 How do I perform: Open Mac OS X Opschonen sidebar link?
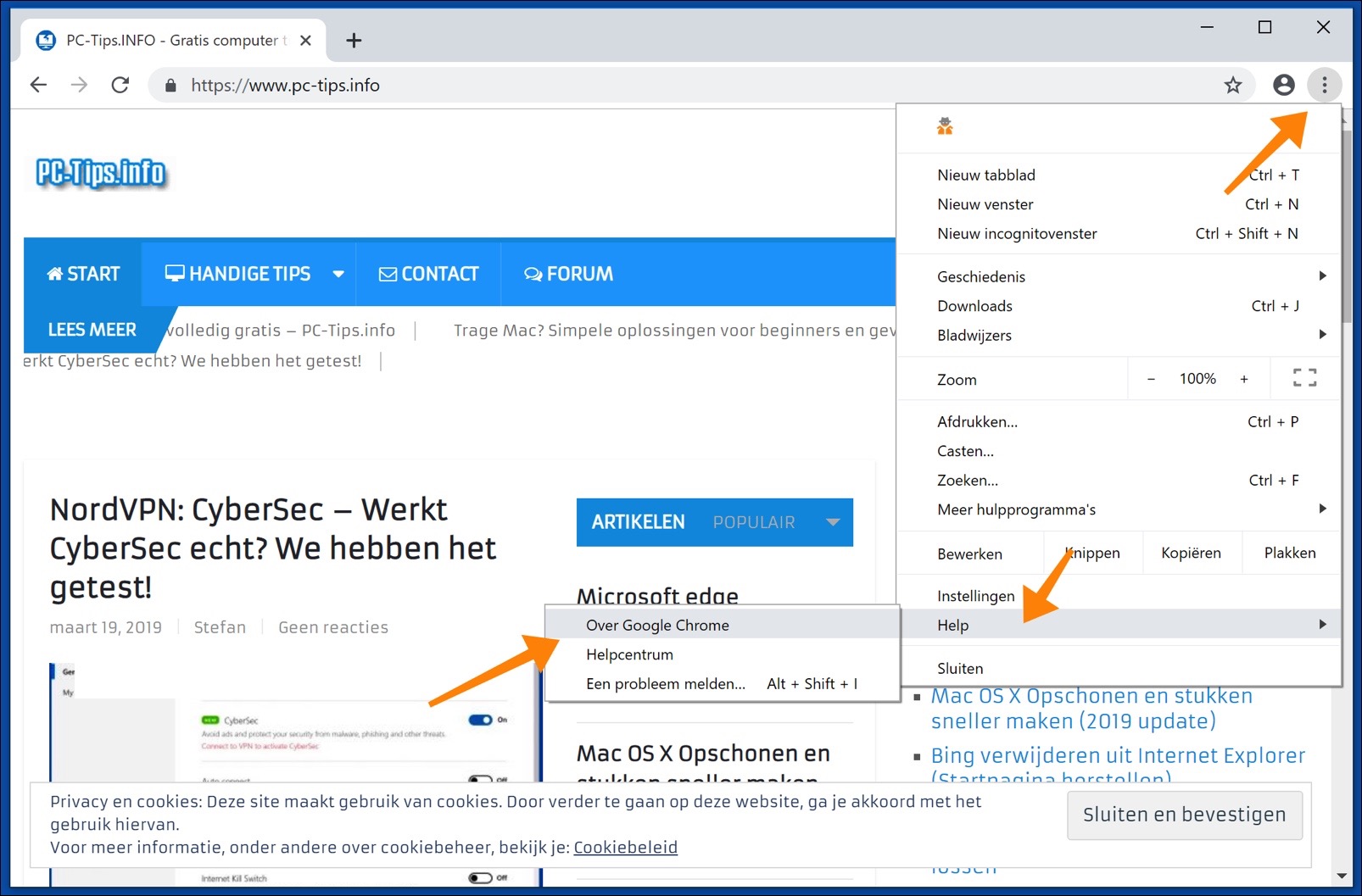pos(1091,708)
